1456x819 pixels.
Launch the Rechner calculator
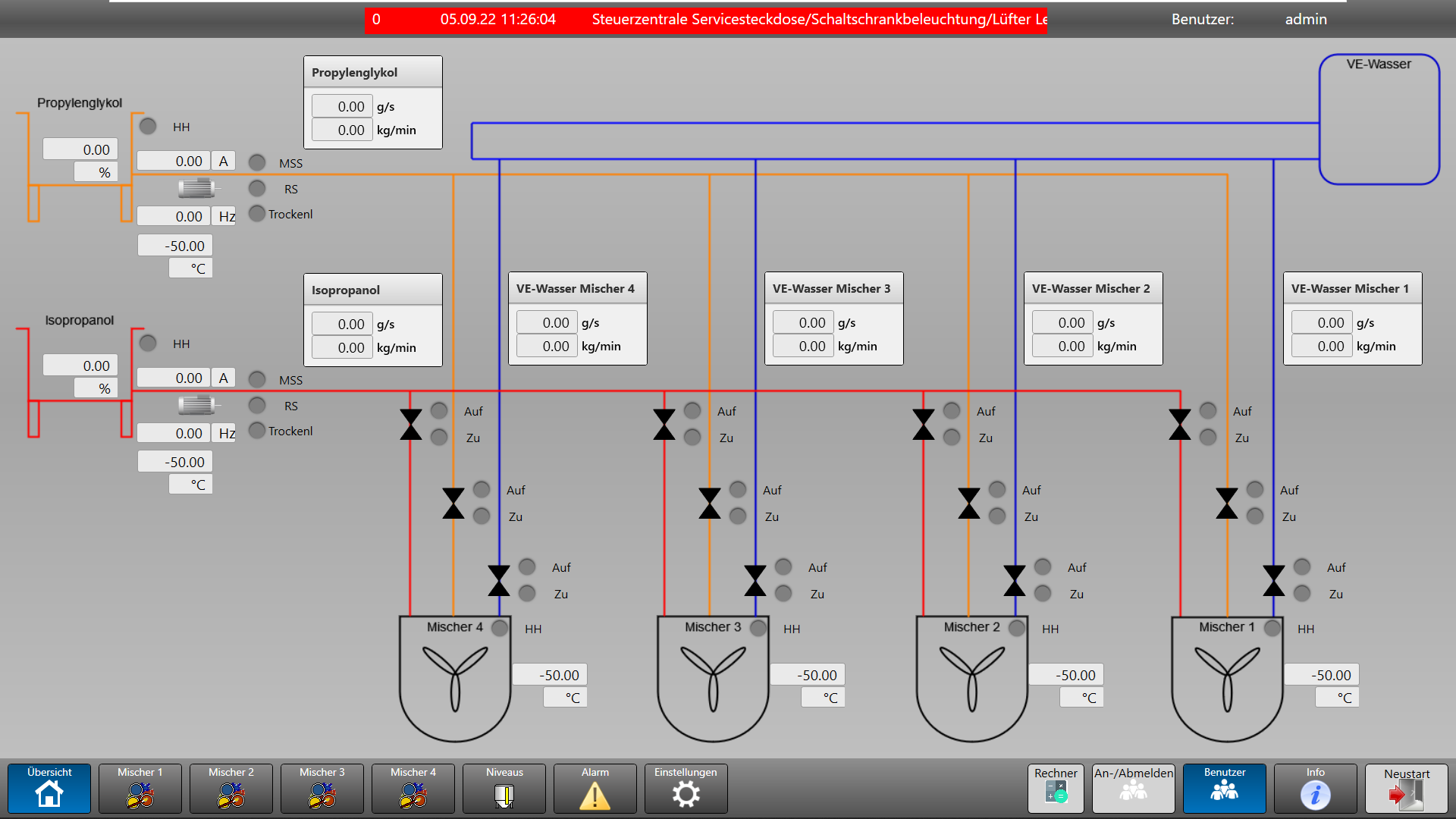pos(1056,789)
